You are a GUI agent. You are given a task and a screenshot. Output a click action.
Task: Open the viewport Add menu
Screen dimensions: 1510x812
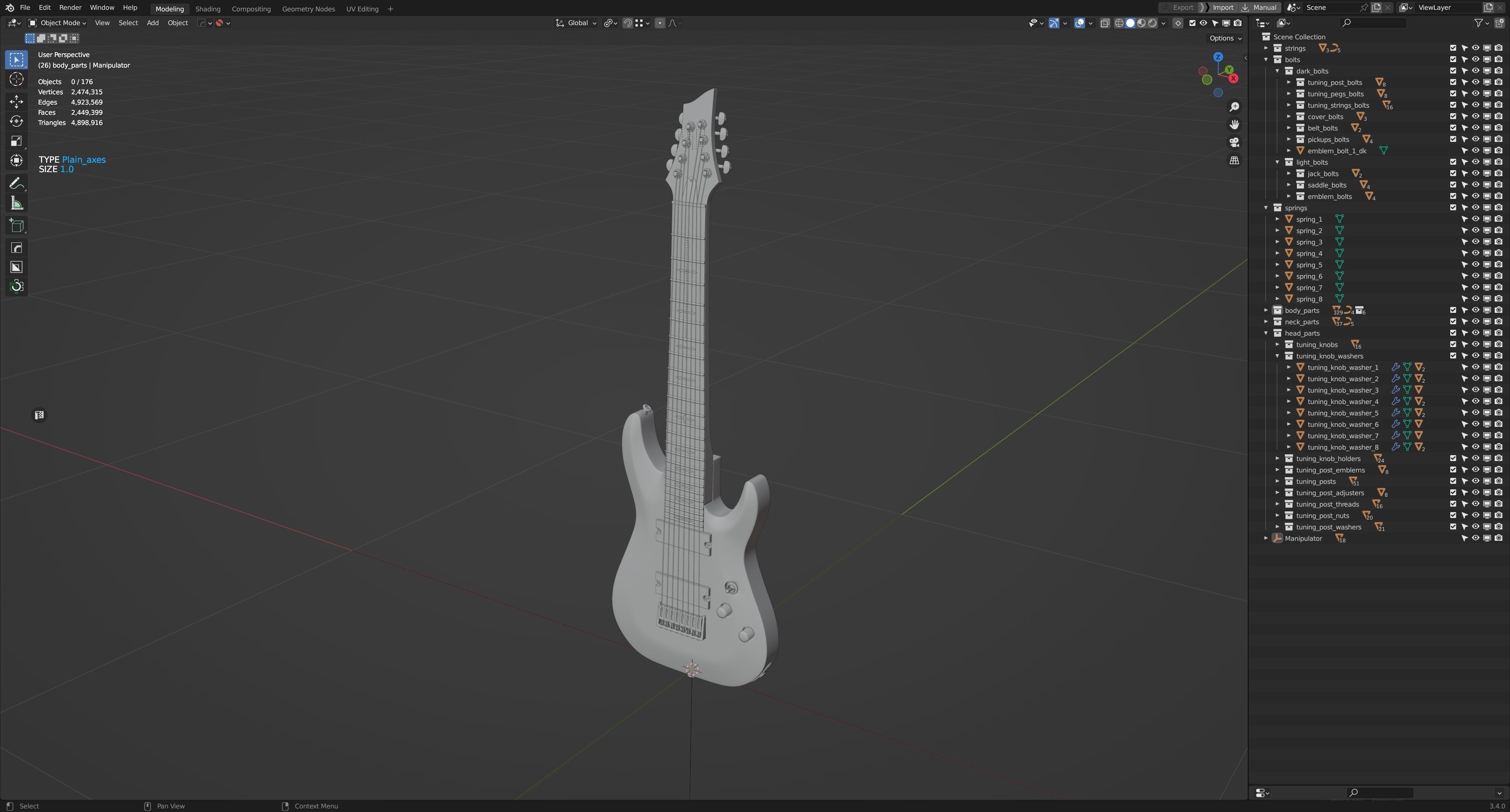(153, 23)
